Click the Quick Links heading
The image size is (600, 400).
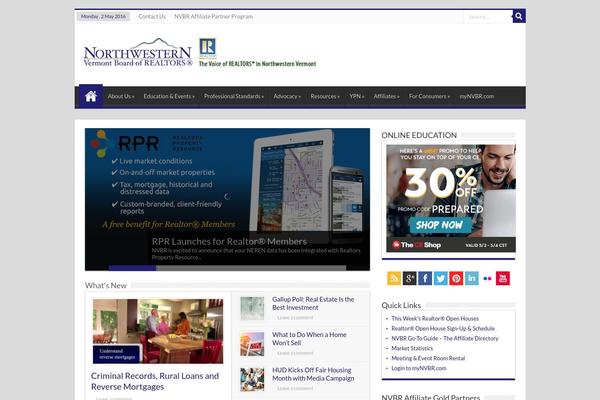click(401, 305)
